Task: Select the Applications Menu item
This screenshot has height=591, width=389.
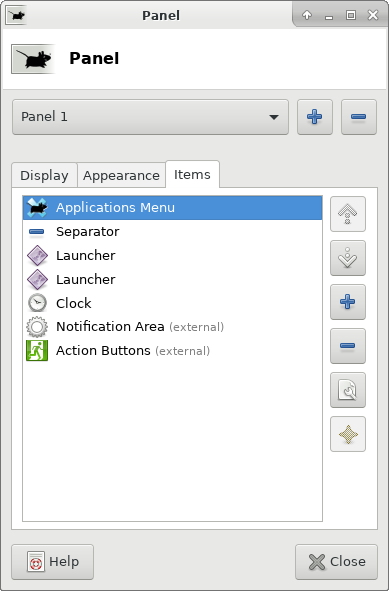Action: [173, 208]
